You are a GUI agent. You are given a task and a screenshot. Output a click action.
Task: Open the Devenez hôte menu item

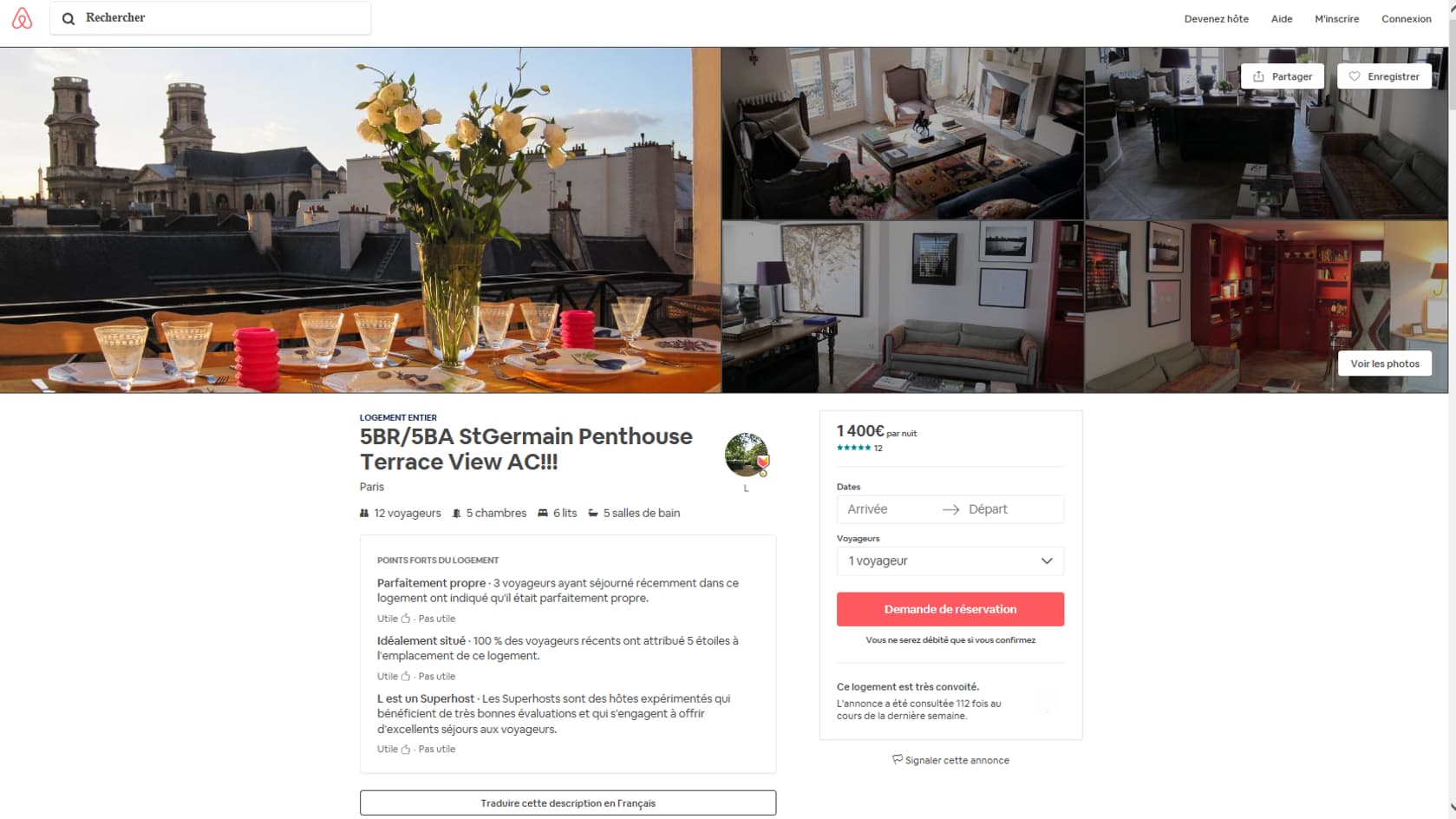1216,19
